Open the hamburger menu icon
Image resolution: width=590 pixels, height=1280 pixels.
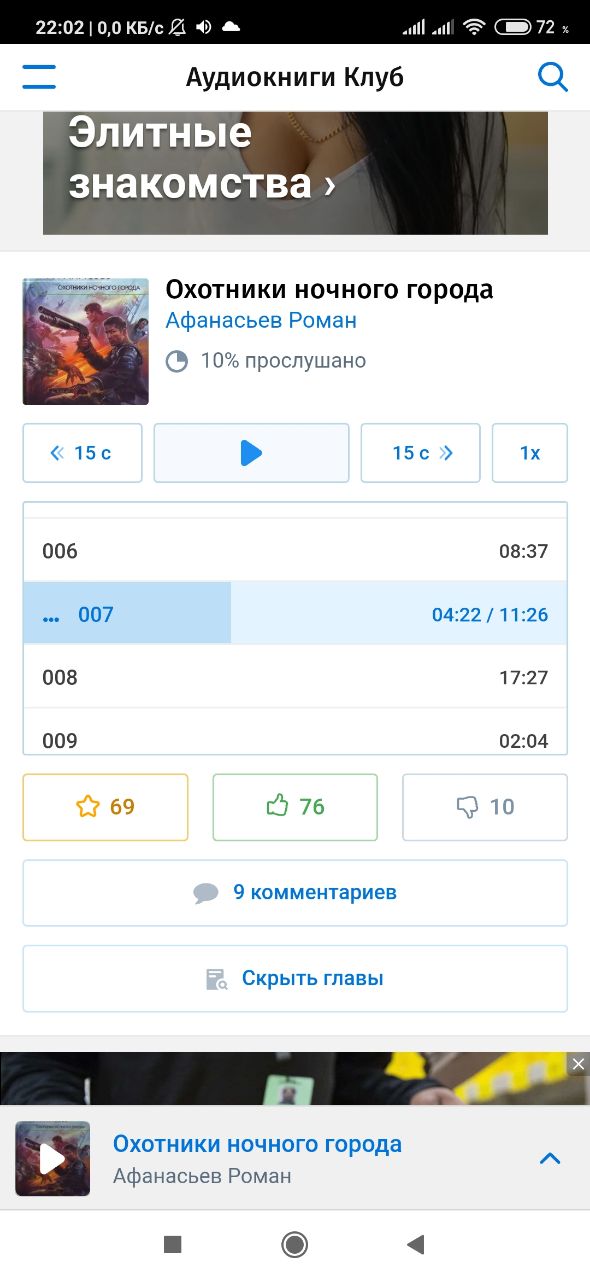(x=39, y=77)
